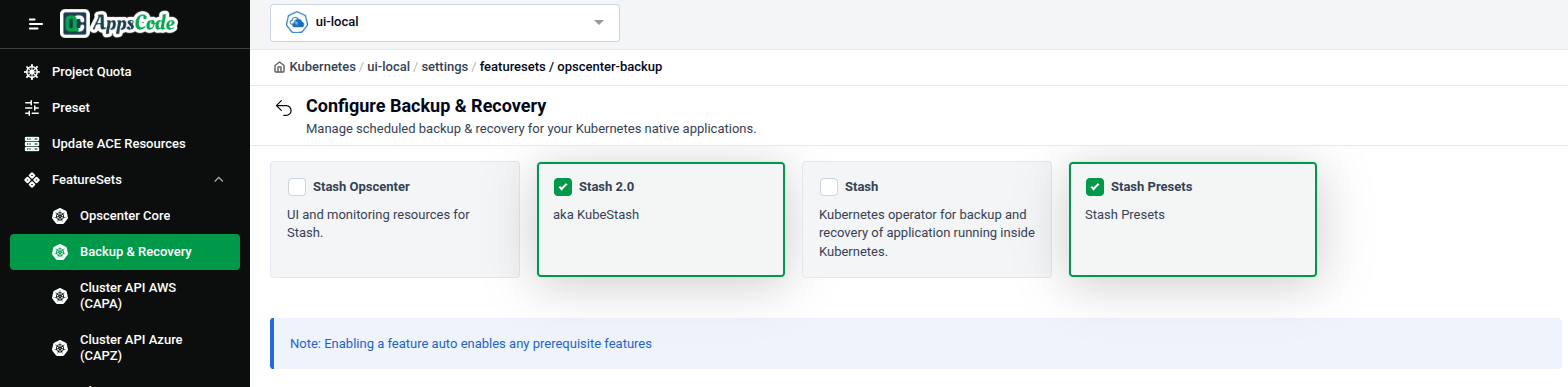Screen dimensions: 1568x387
Task: Click featuresets breadcrumb link
Action: click(x=512, y=67)
